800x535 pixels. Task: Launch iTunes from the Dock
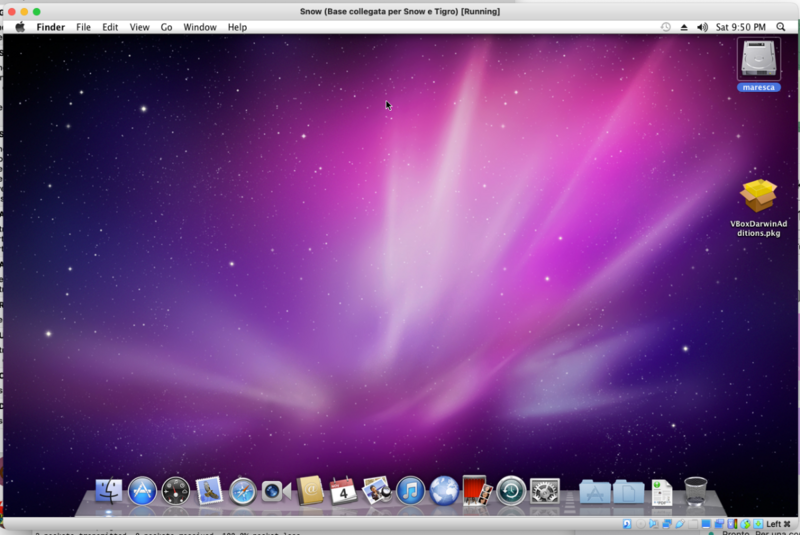point(410,490)
